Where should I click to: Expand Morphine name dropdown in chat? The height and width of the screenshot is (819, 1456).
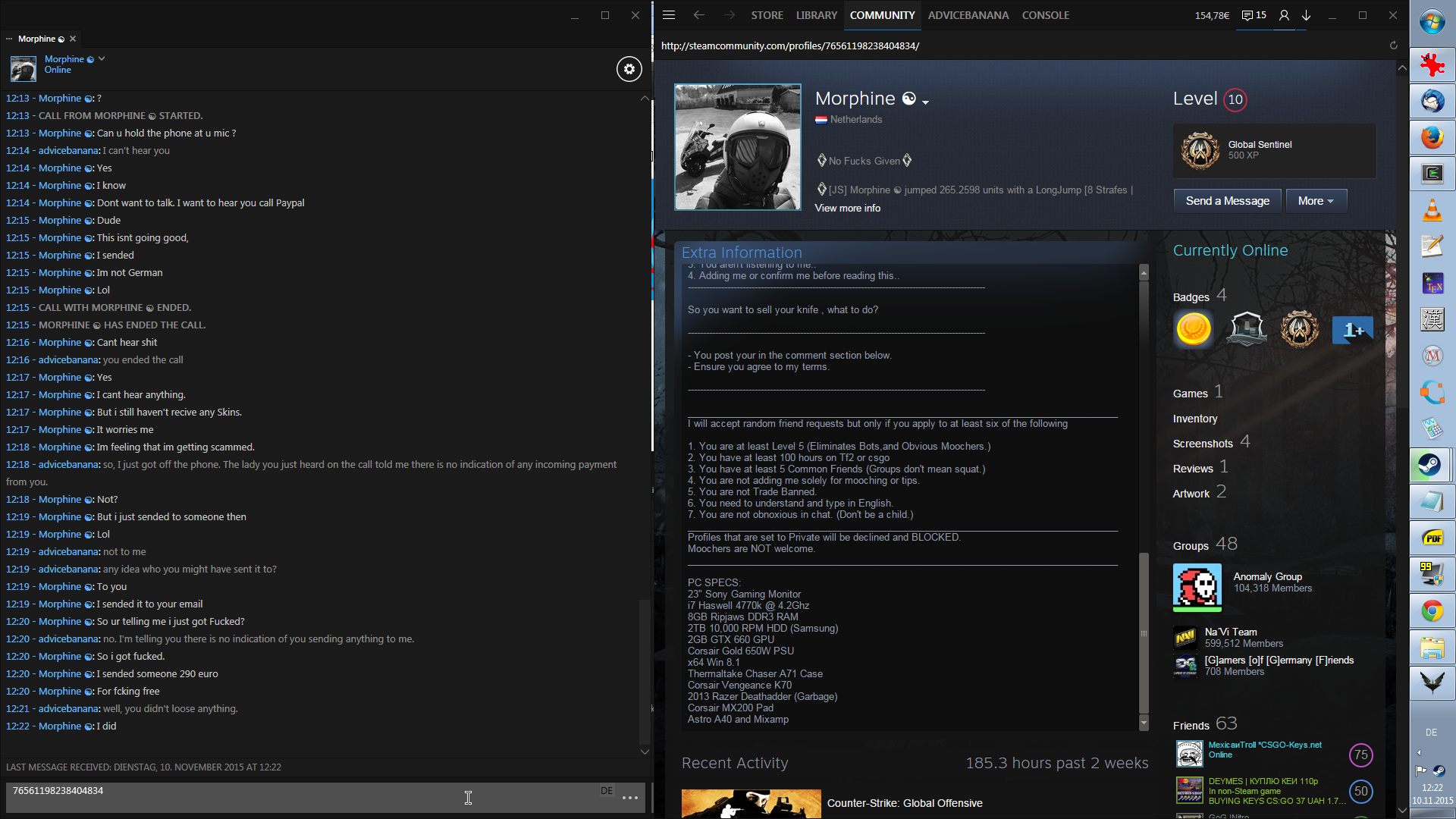[102, 58]
